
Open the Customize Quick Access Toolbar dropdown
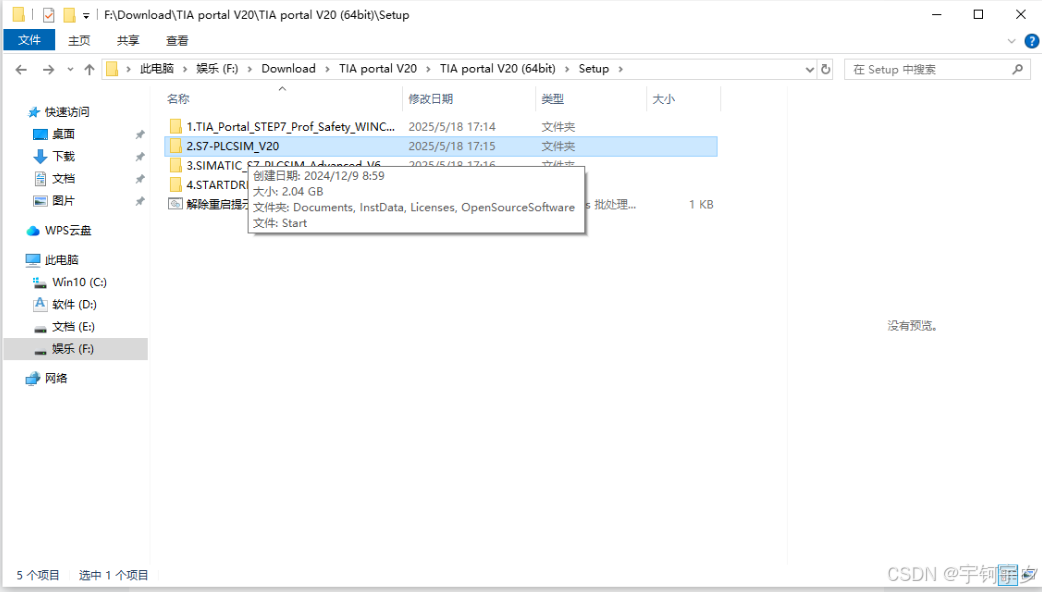(x=86, y=15)
